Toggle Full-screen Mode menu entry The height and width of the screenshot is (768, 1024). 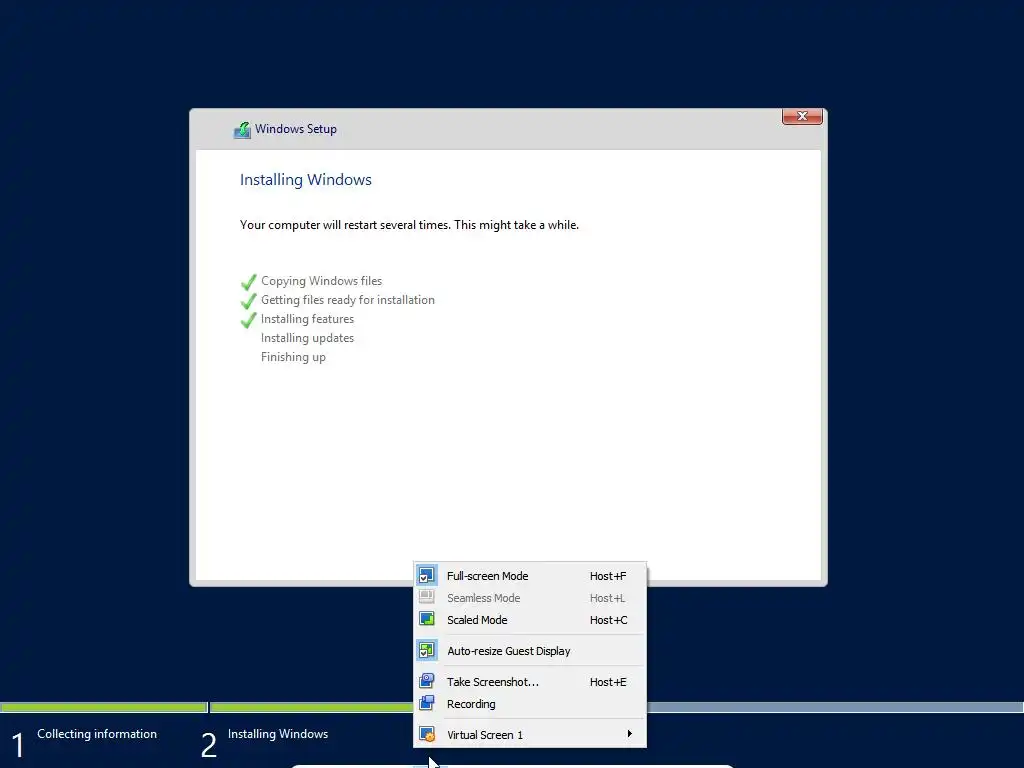pos(530,576)
